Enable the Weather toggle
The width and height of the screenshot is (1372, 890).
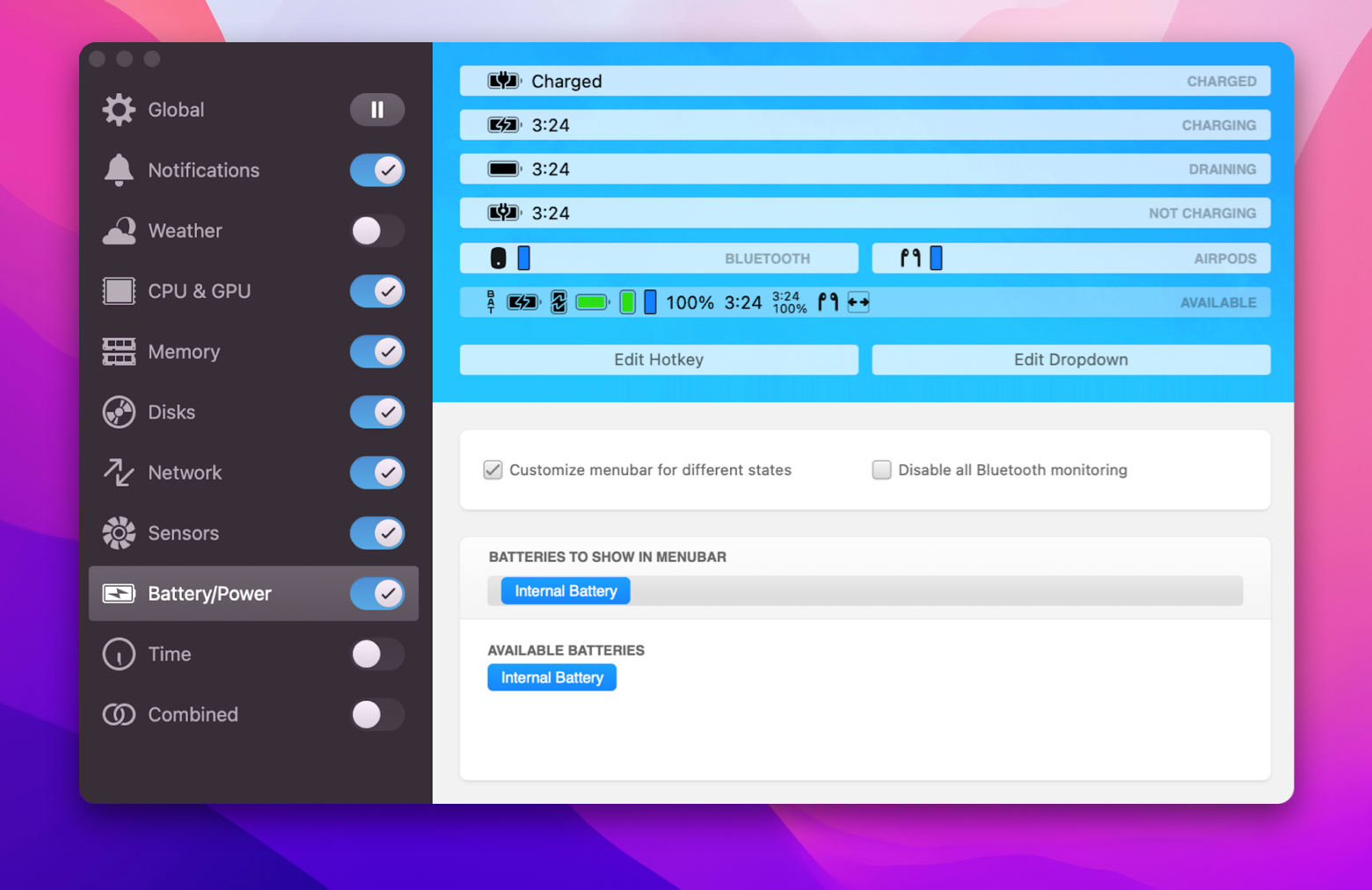377,230
